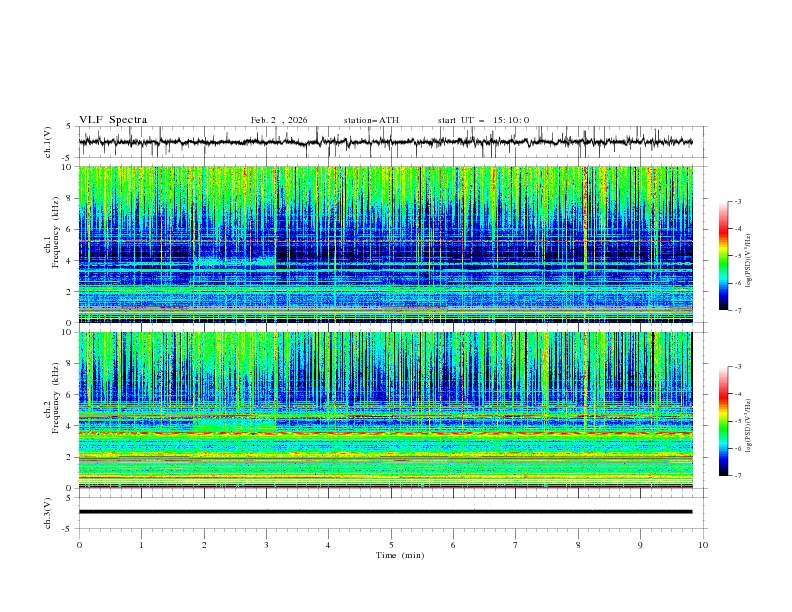Click the ch.2 spectrogram color bar
Viewport: 792px width, 612px height.
point(723,421)
